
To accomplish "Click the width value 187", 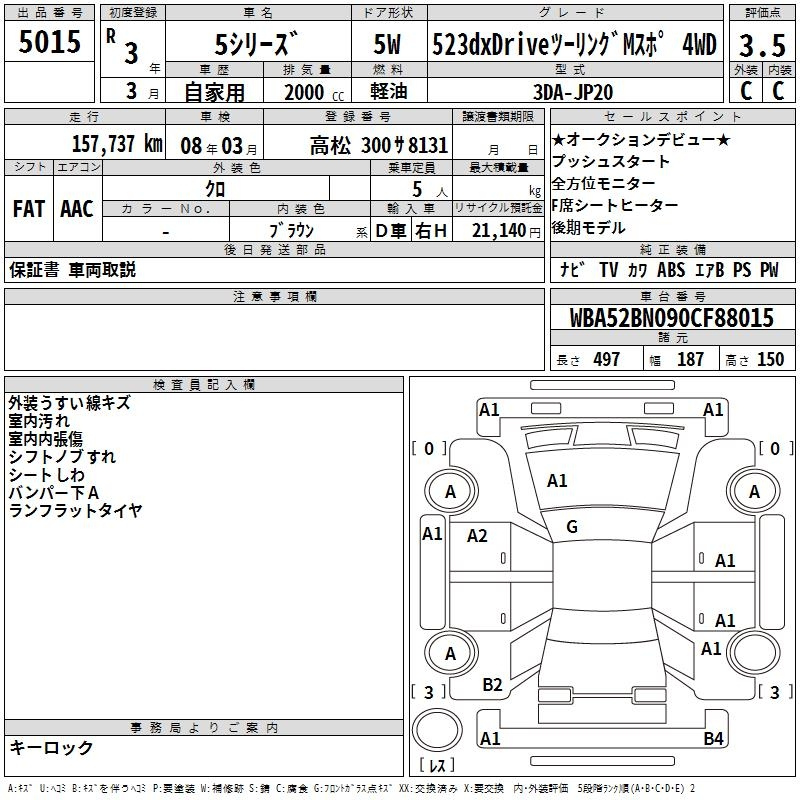I will (690, 359).
